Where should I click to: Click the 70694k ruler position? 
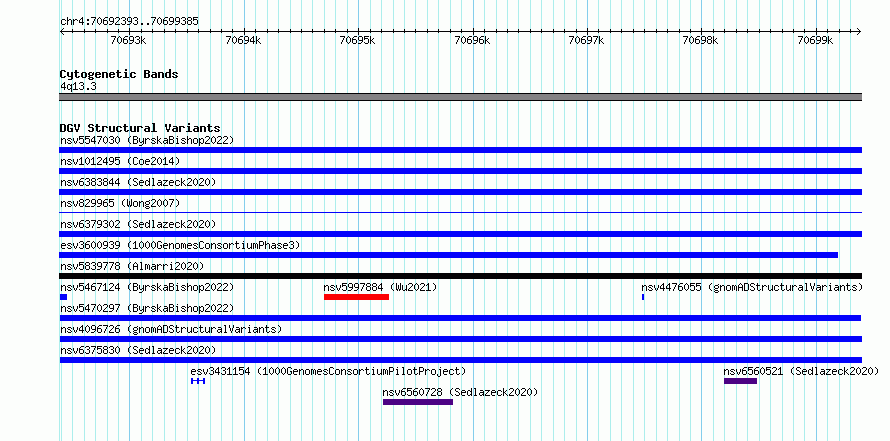(244, 40)
